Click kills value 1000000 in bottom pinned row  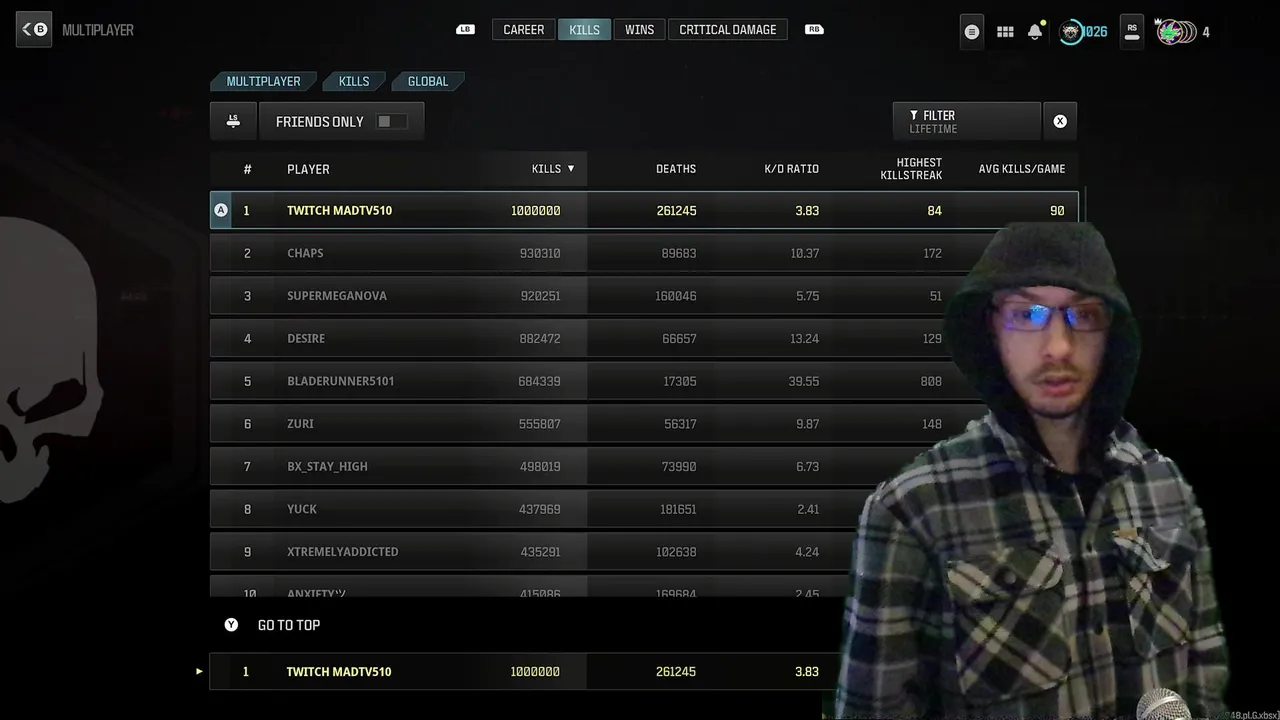point(535,672)
